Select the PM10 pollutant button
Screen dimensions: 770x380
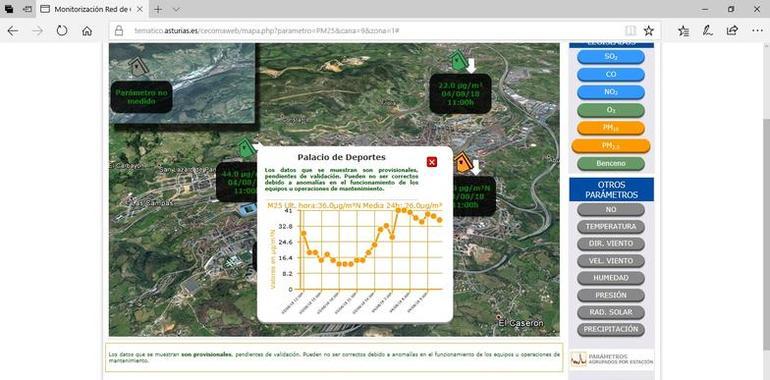point(611,128)
